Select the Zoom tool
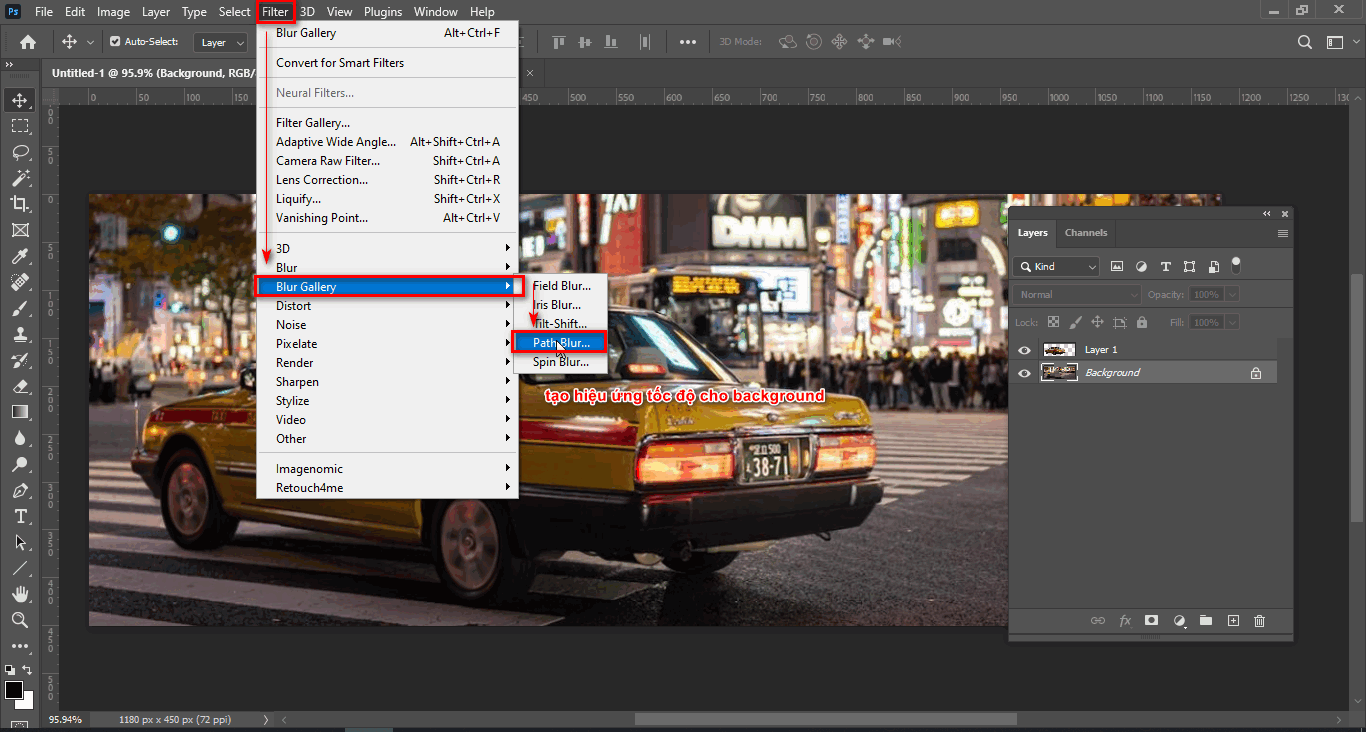This screenshot has width=1366, height=732. coord(20,620)
